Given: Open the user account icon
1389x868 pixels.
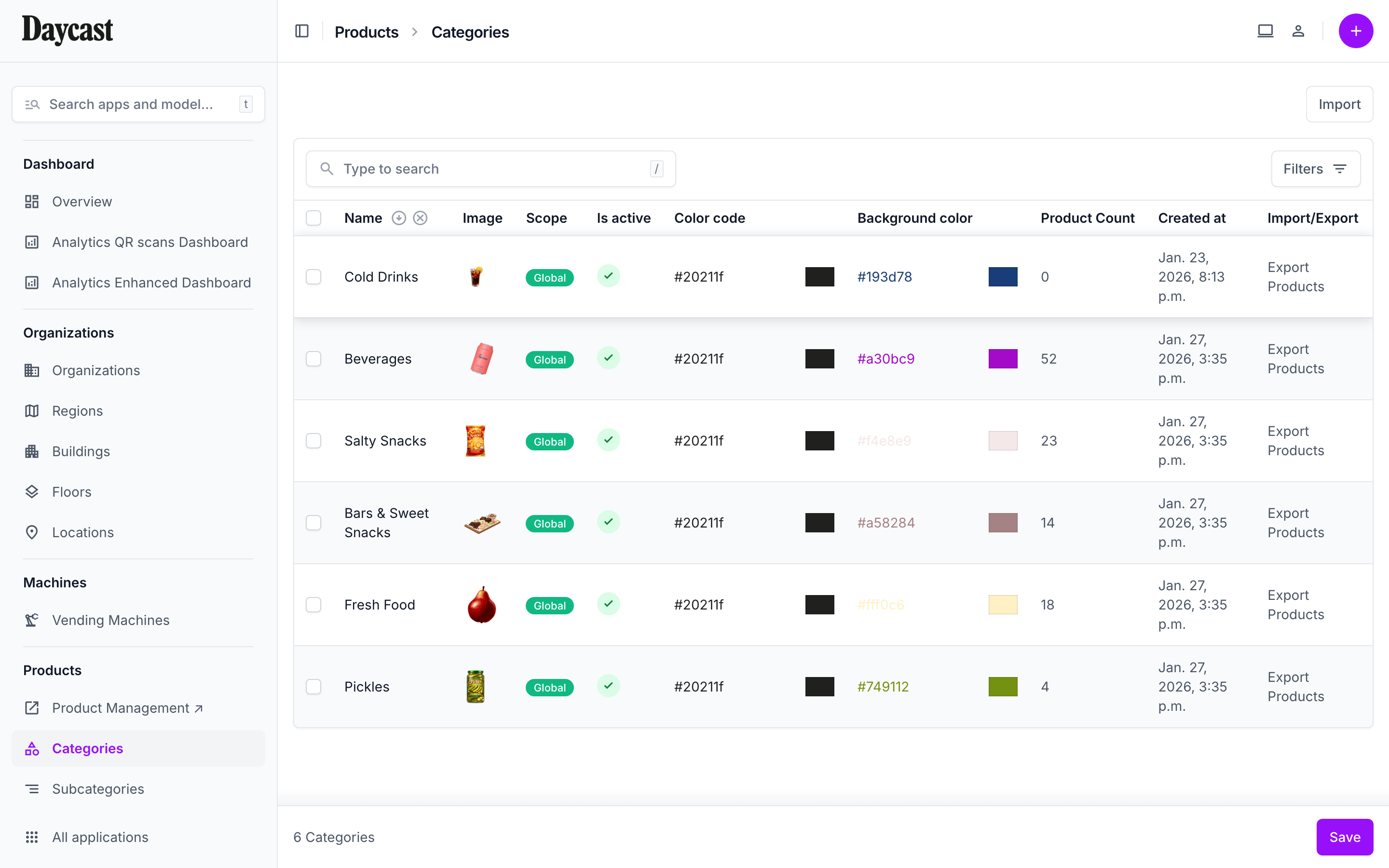Looking at the screenshot, I should [1298, 31].
